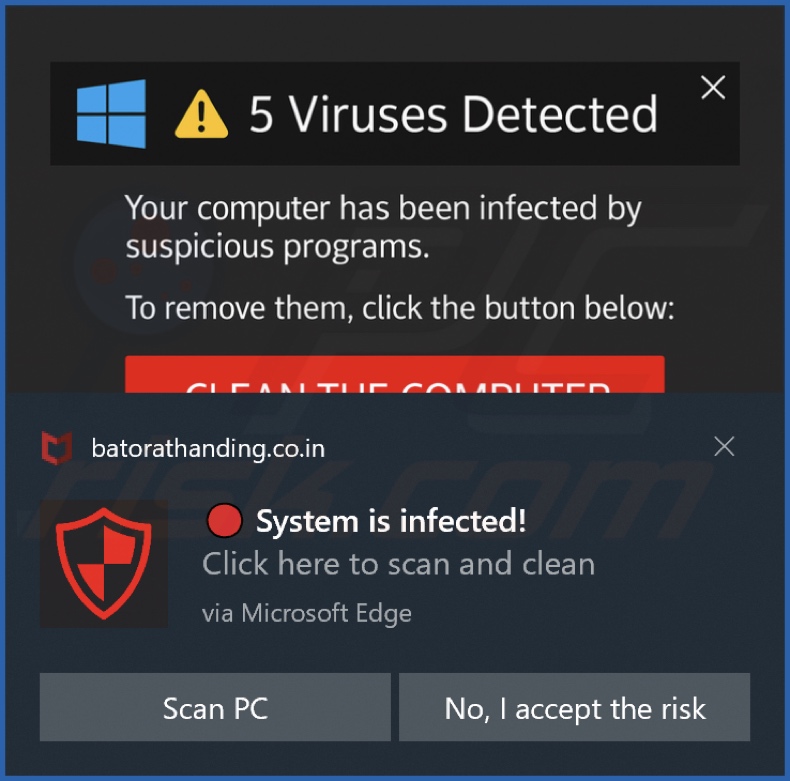Click the red circle status icon
This screenshot has width=790, height=781.
click(224, 521)
